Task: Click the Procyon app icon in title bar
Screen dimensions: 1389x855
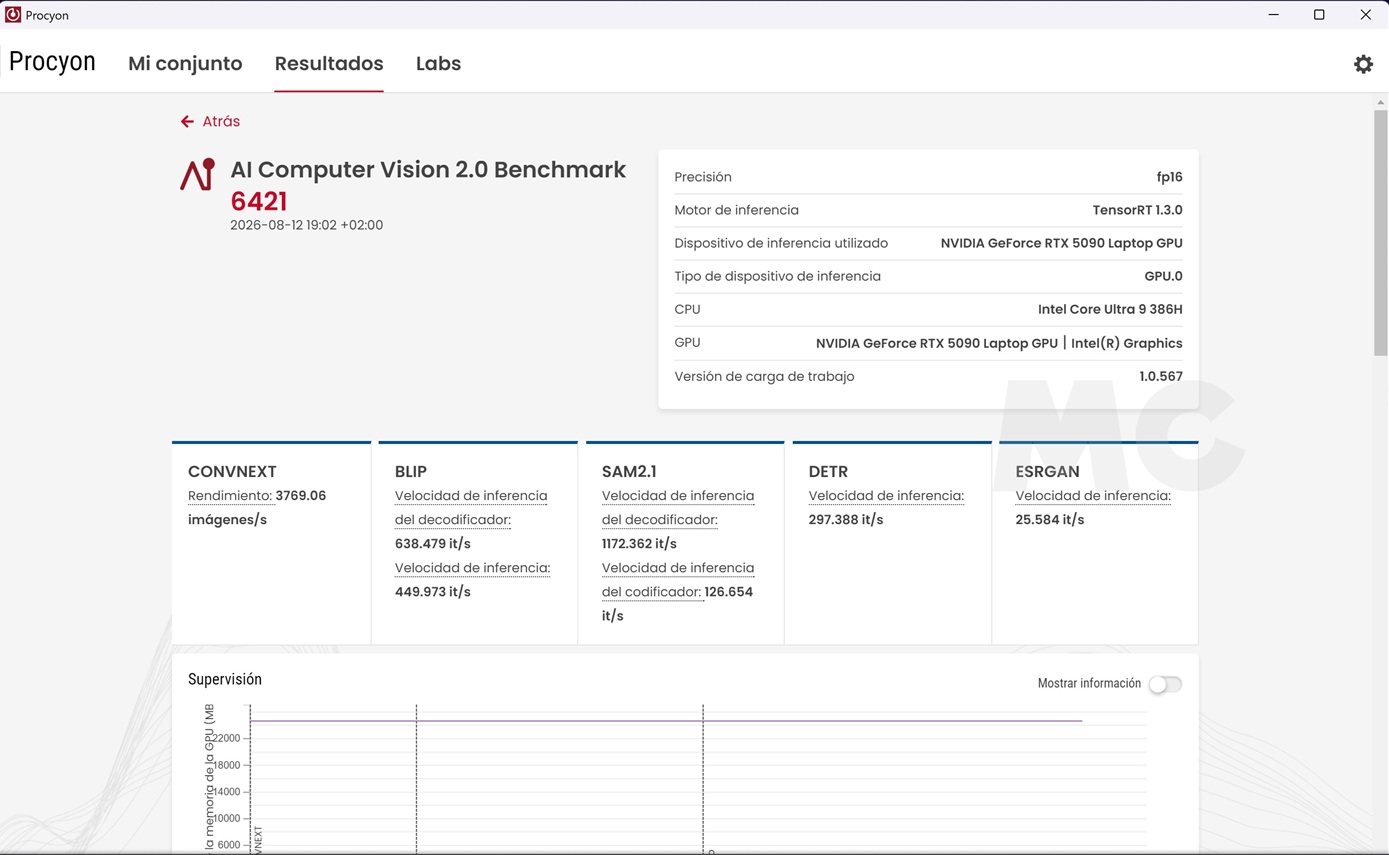Action: (x=13, y=15)
